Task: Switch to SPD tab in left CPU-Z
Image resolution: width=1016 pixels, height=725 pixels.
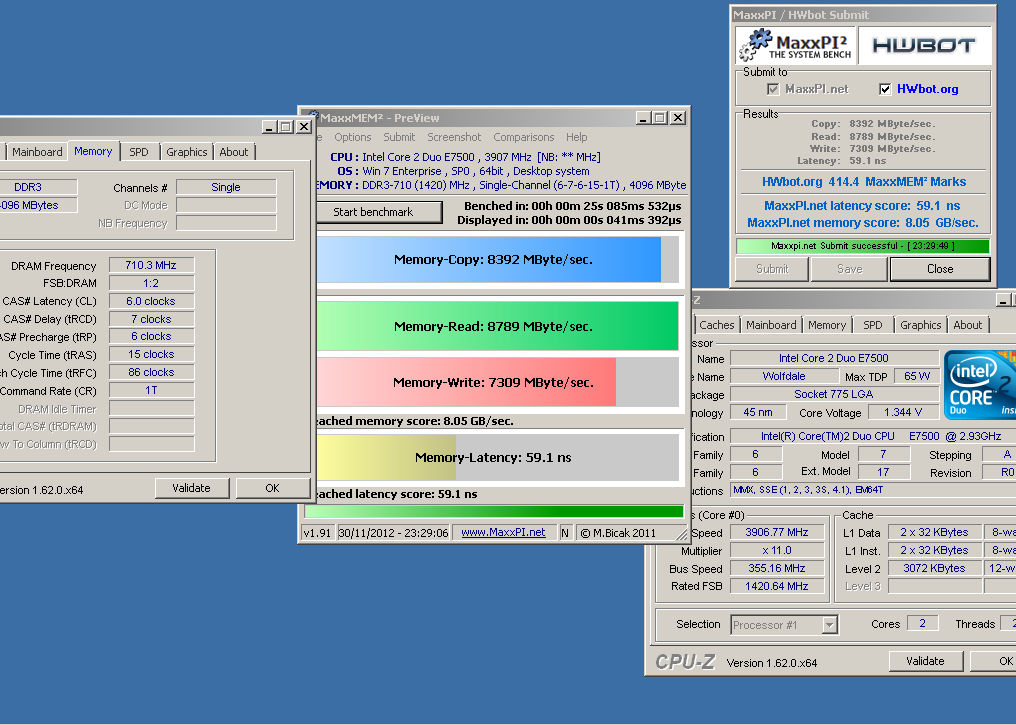Action: (x=139, y=152)
